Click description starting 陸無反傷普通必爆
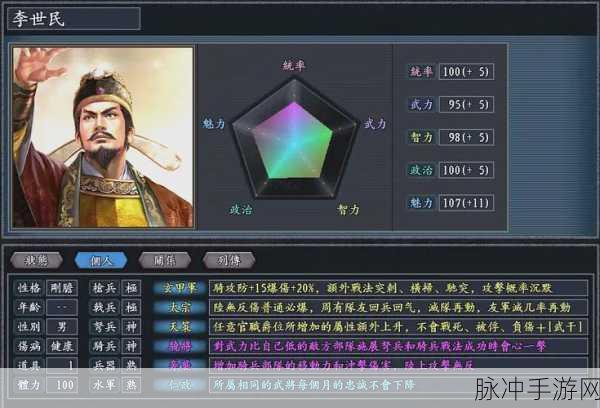This screenshot has height=408, width=600. pyautogui.click(x=398, y=307)
